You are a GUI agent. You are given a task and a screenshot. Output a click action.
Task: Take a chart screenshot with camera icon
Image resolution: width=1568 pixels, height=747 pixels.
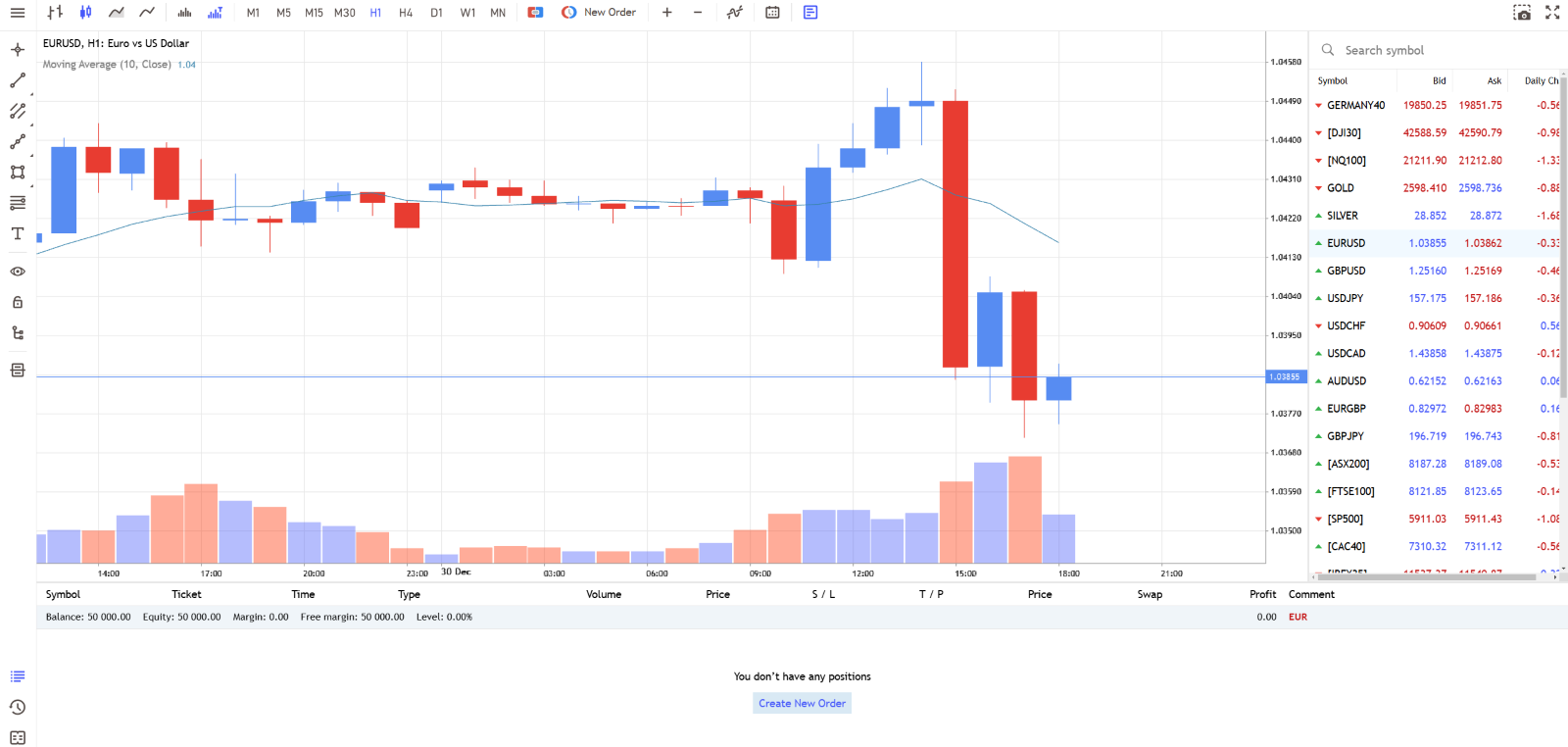point(1522,13)
